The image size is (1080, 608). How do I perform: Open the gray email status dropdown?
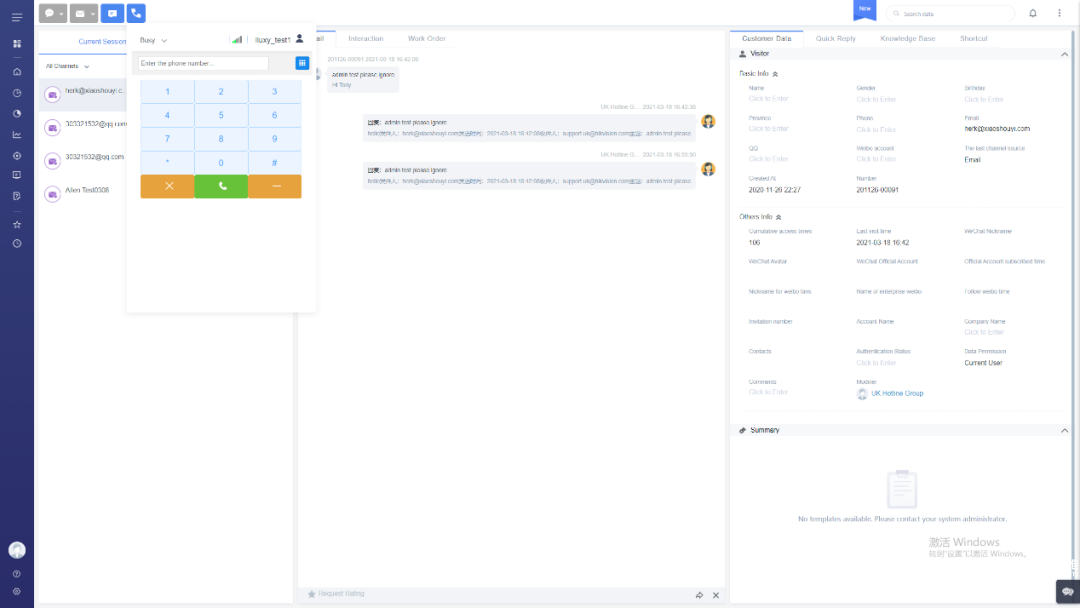(83, 13)
